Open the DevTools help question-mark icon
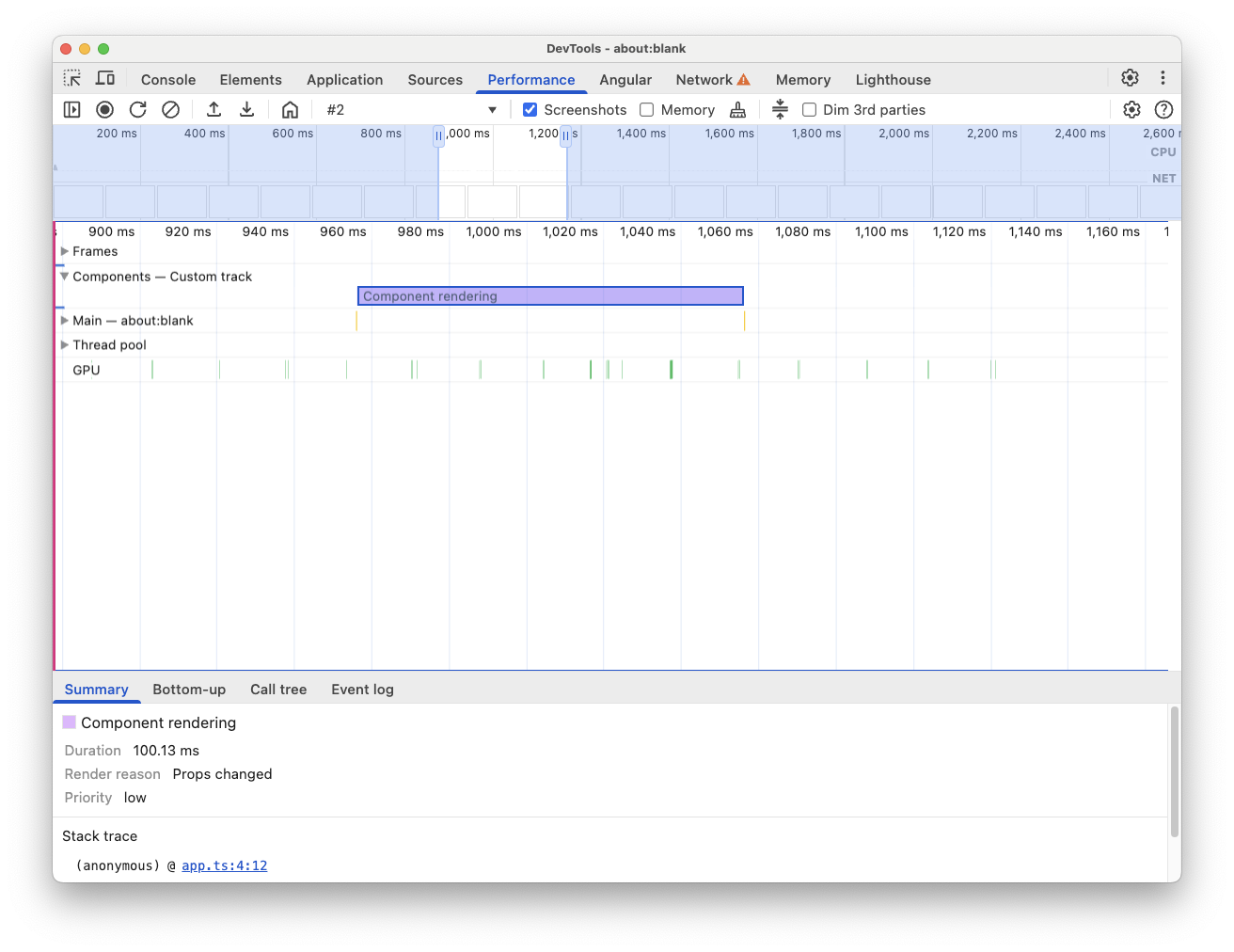This screenshot has height=952, width=1234. pos(1163,109)
